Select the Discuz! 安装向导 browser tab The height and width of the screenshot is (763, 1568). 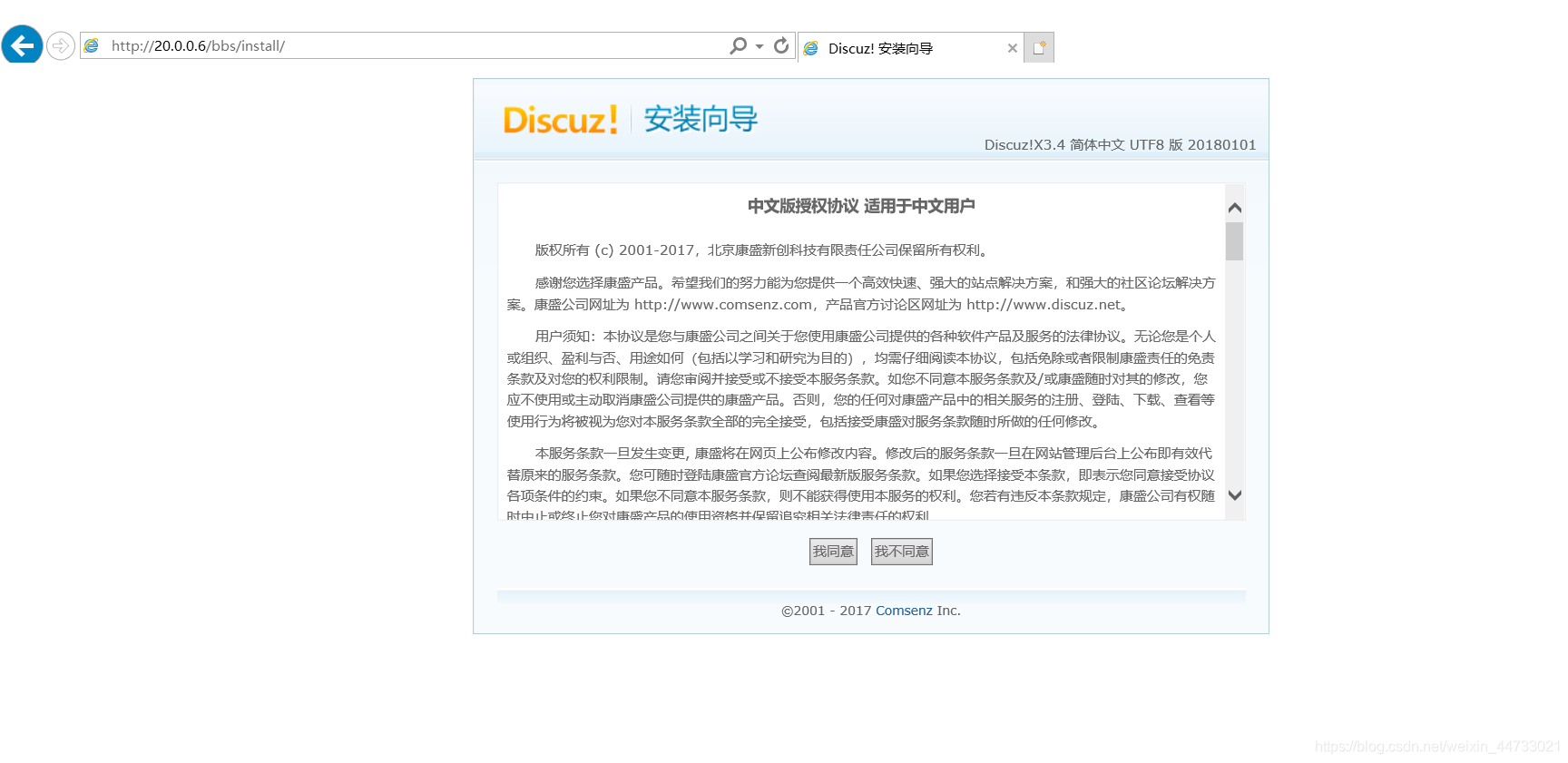(911, 48)
